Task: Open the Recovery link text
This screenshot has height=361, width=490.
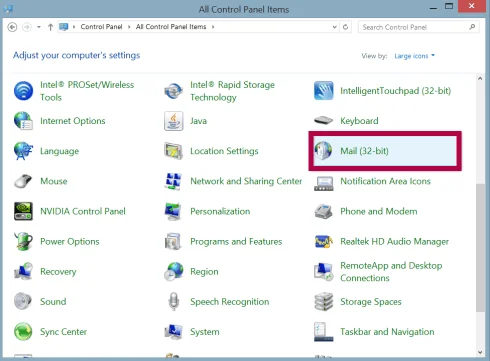Action: [x=58, y=272]
